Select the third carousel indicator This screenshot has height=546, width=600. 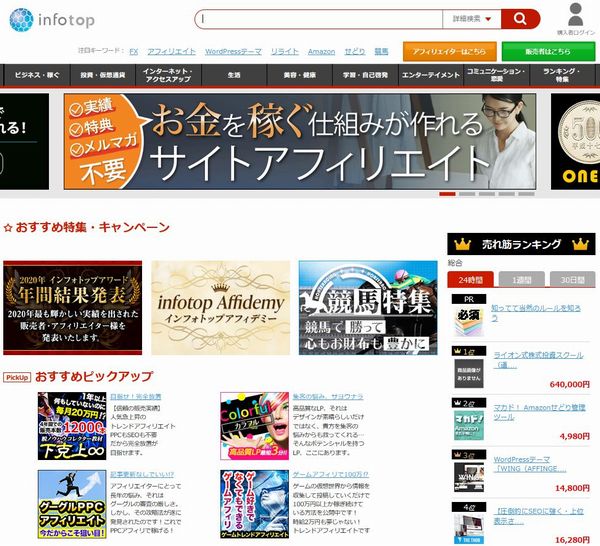(x=487, y=194)
